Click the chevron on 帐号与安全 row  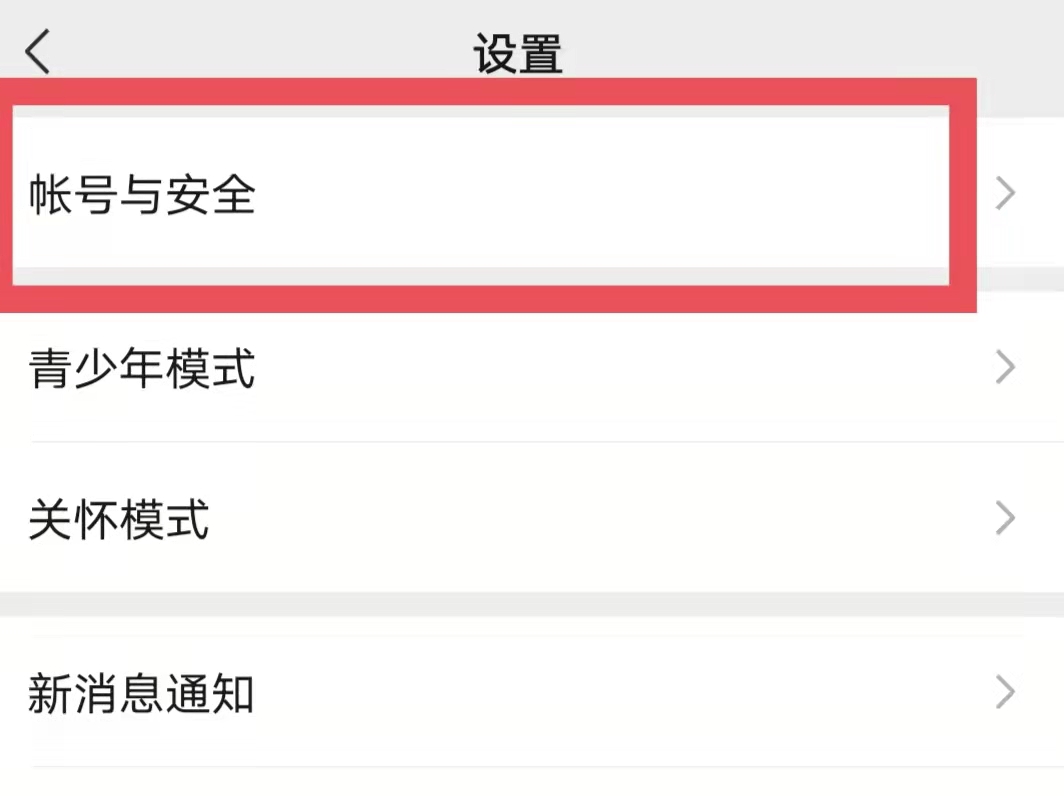point(1006,194)
